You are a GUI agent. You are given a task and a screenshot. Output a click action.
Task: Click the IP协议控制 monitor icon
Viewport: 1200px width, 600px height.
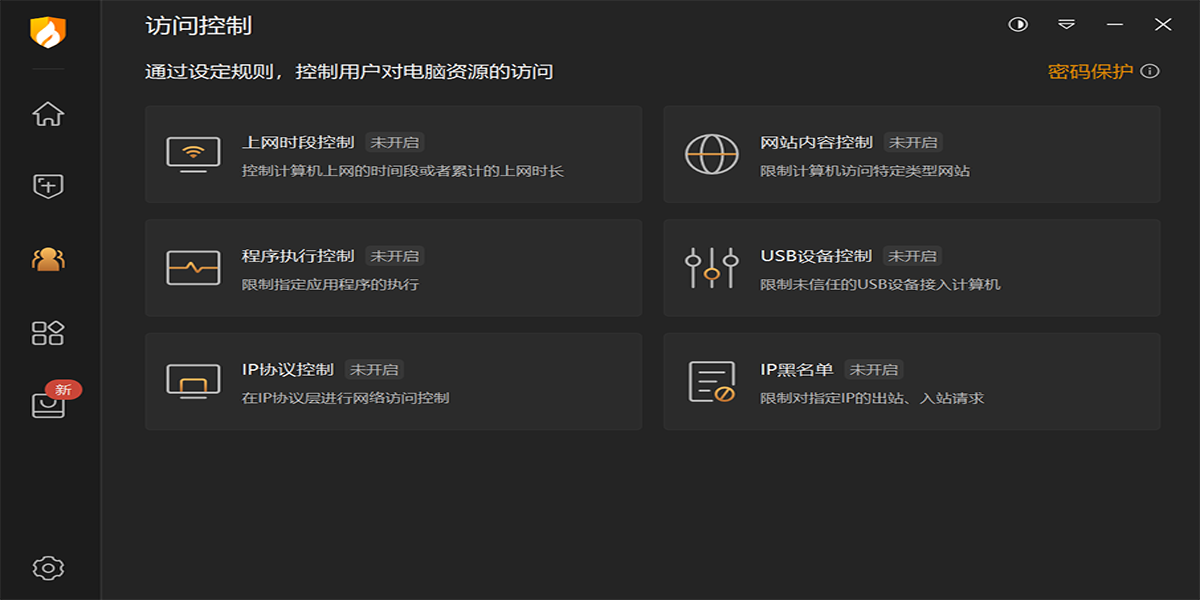click(193, 381)
